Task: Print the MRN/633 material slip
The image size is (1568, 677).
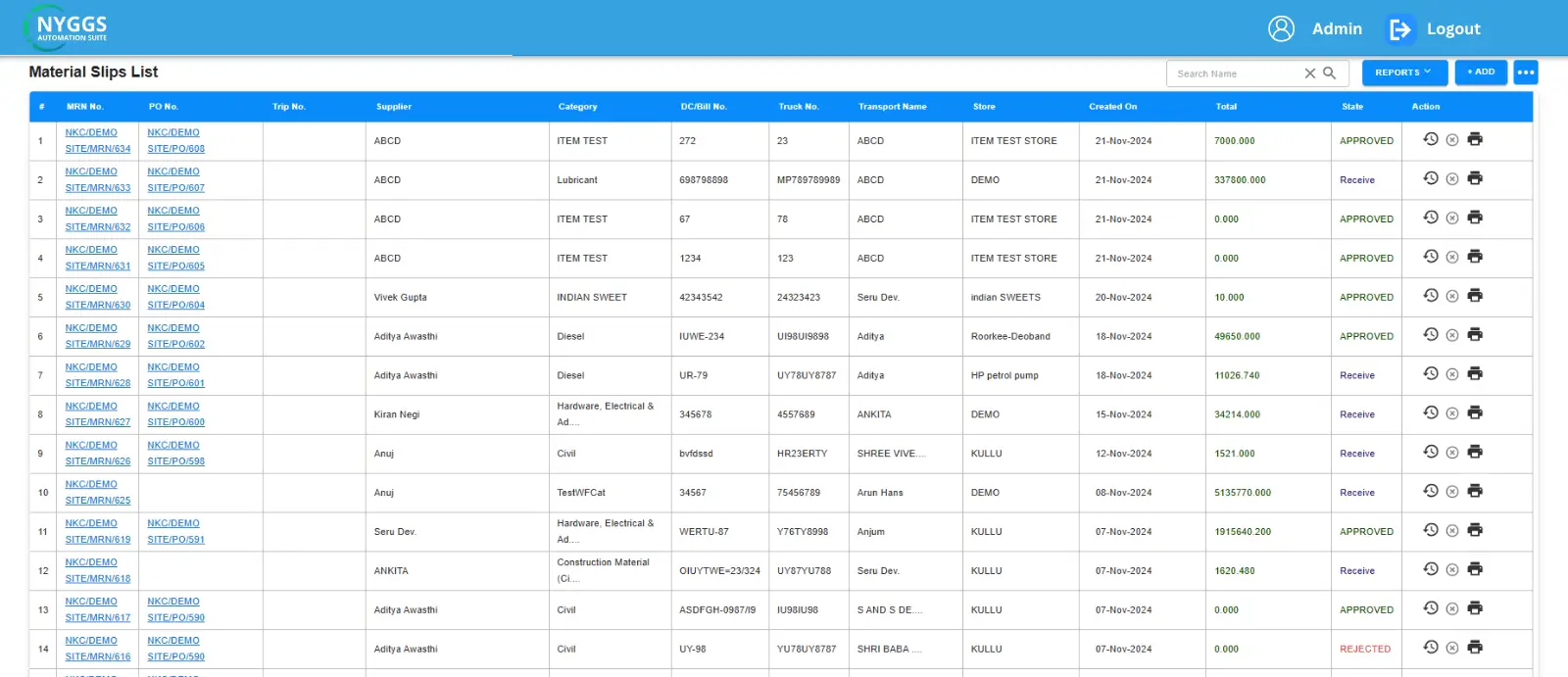Action: pyautogui.click(x=1475, y=178)
